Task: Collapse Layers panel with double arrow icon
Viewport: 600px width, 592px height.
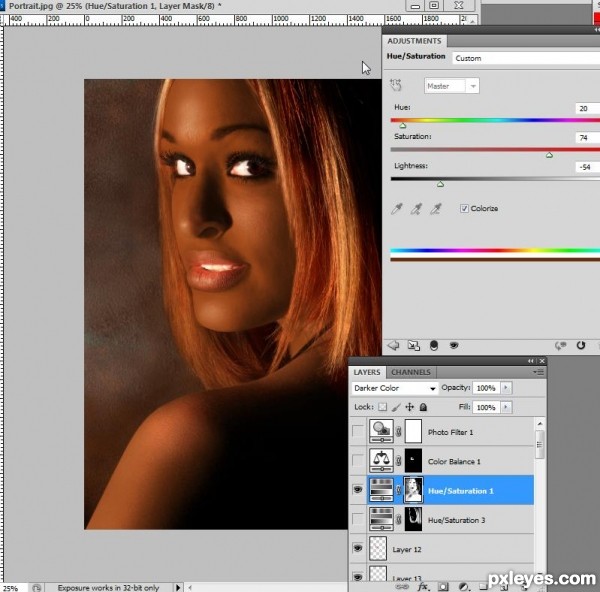Action: pos(530,361)
